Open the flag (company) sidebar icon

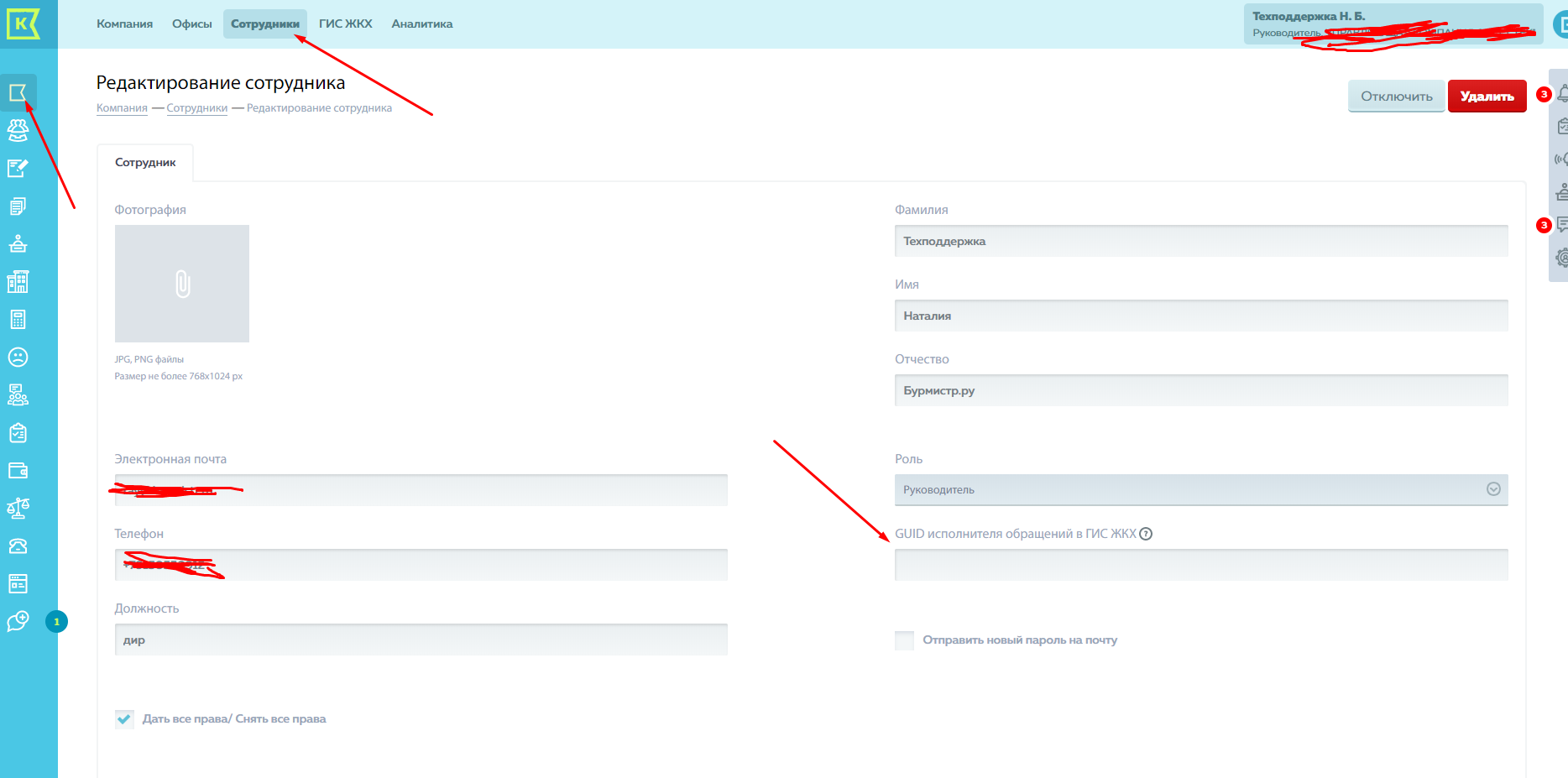tap(18, 92)
